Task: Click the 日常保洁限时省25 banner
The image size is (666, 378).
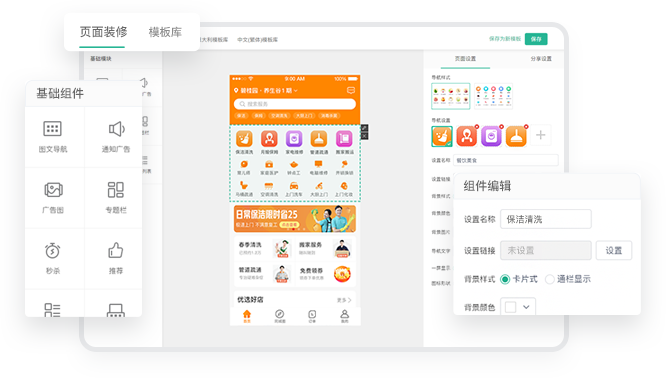Action: click(295, 219)
